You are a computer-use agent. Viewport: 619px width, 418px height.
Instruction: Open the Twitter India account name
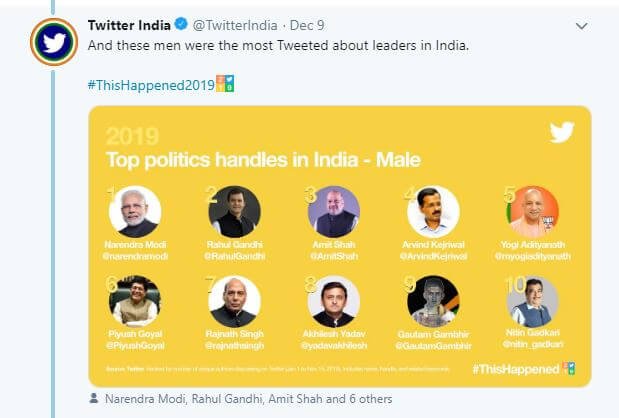tap(129, 24)
